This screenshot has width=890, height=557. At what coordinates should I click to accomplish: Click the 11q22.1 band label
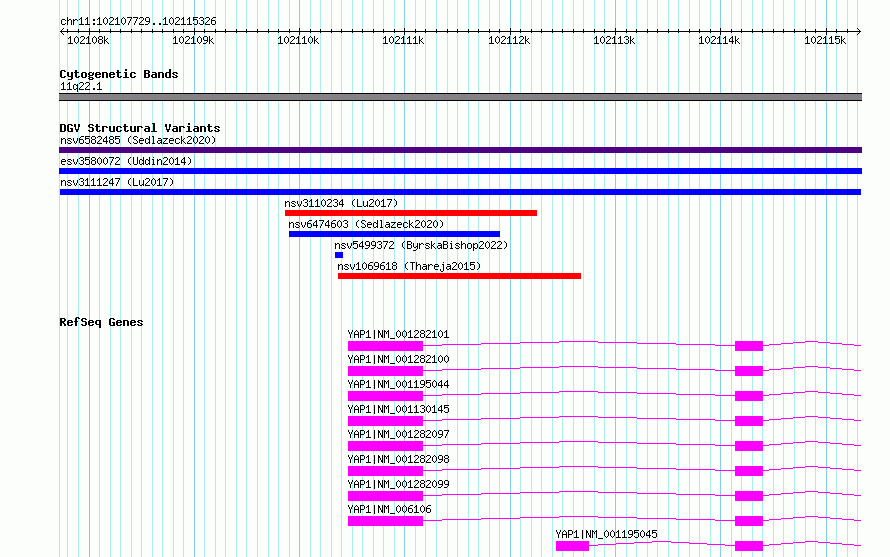pyautogui.click(x=81, y=86)
